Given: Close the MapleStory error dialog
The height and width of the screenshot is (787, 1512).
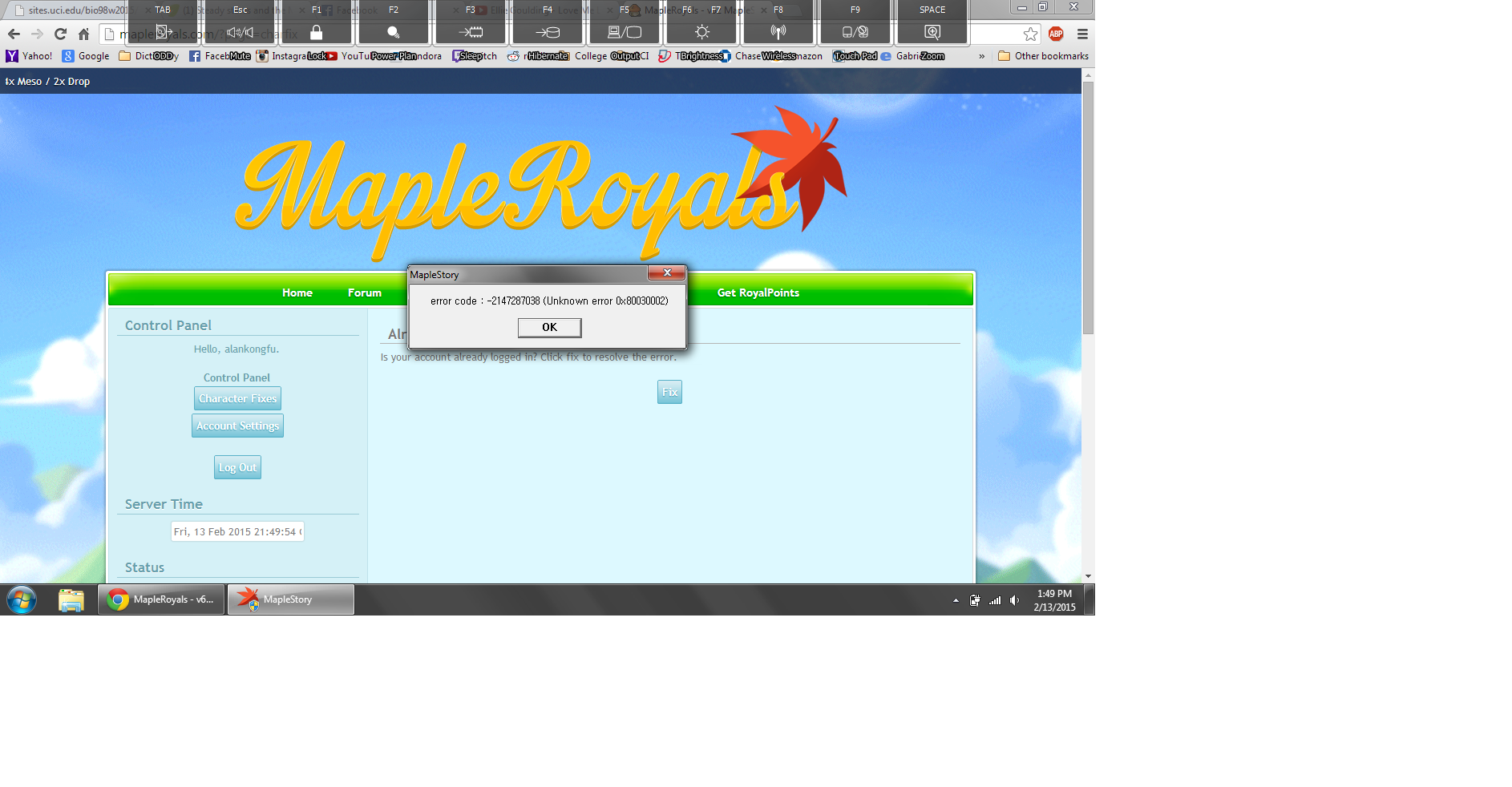Looking at the screenshot, I should [x=666, y=273].
